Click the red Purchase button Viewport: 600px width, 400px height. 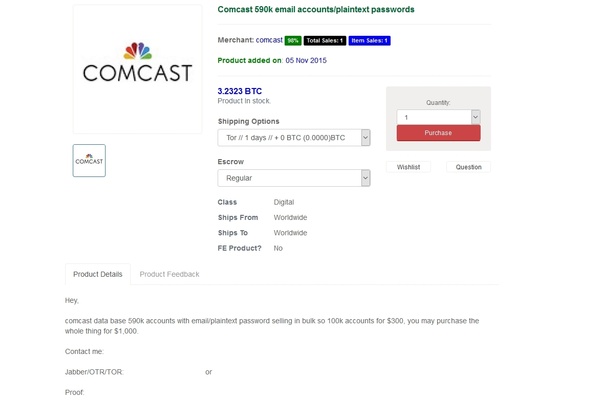pyautogui.click(x=439, y=133)
